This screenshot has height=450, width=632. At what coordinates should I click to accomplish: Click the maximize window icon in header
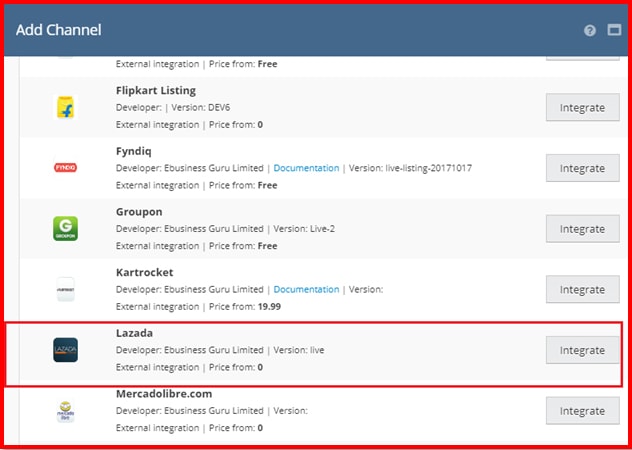[x=614, y=30]
